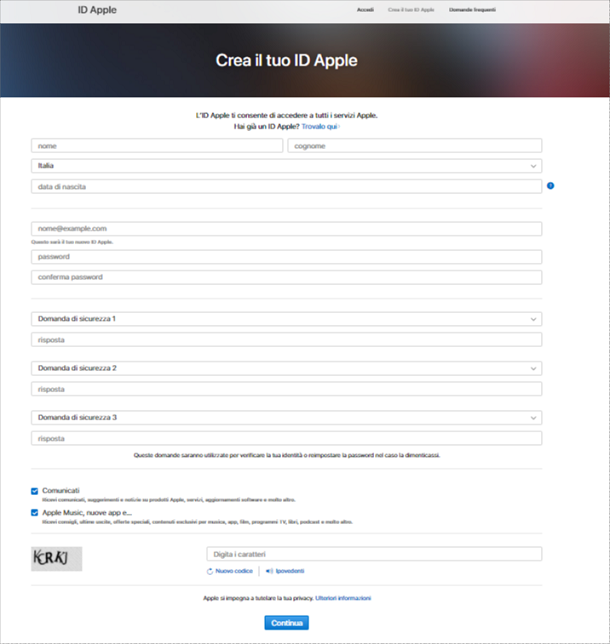Click the Digita i caratteri field
The width and height of the screenshot is (610, 644).
[374, 554]
